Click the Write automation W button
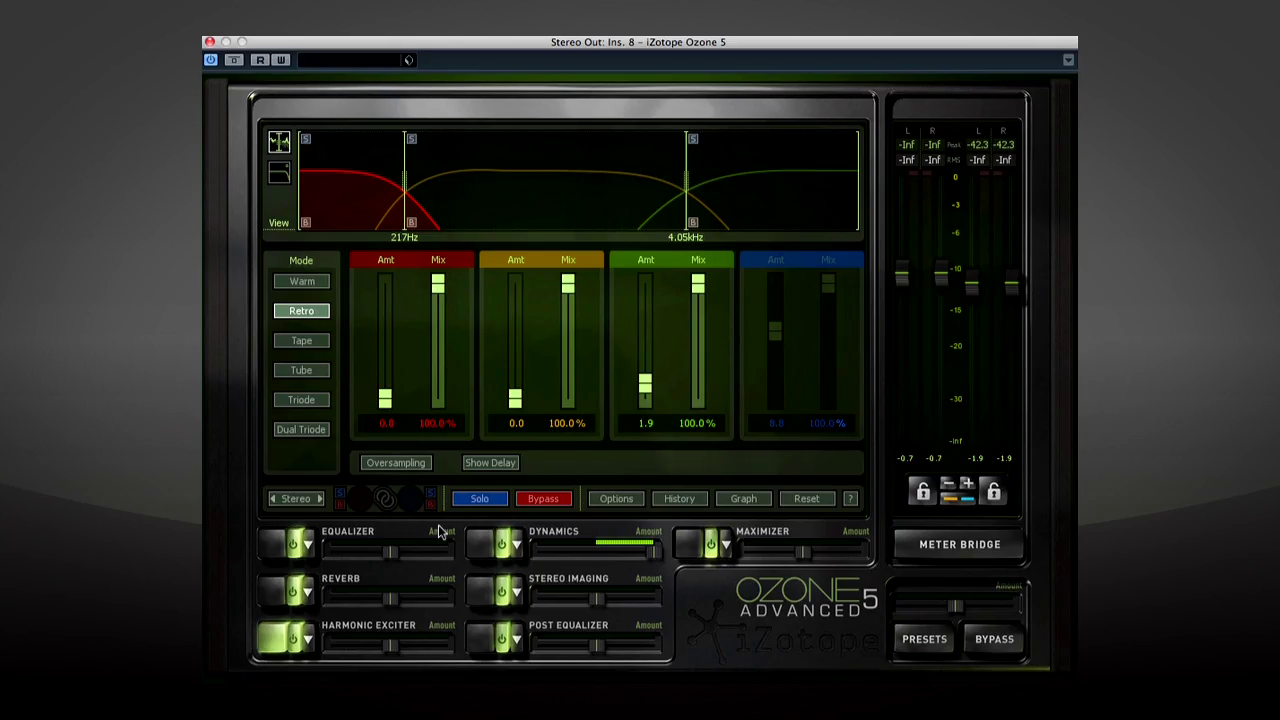 tap(281, 60)
